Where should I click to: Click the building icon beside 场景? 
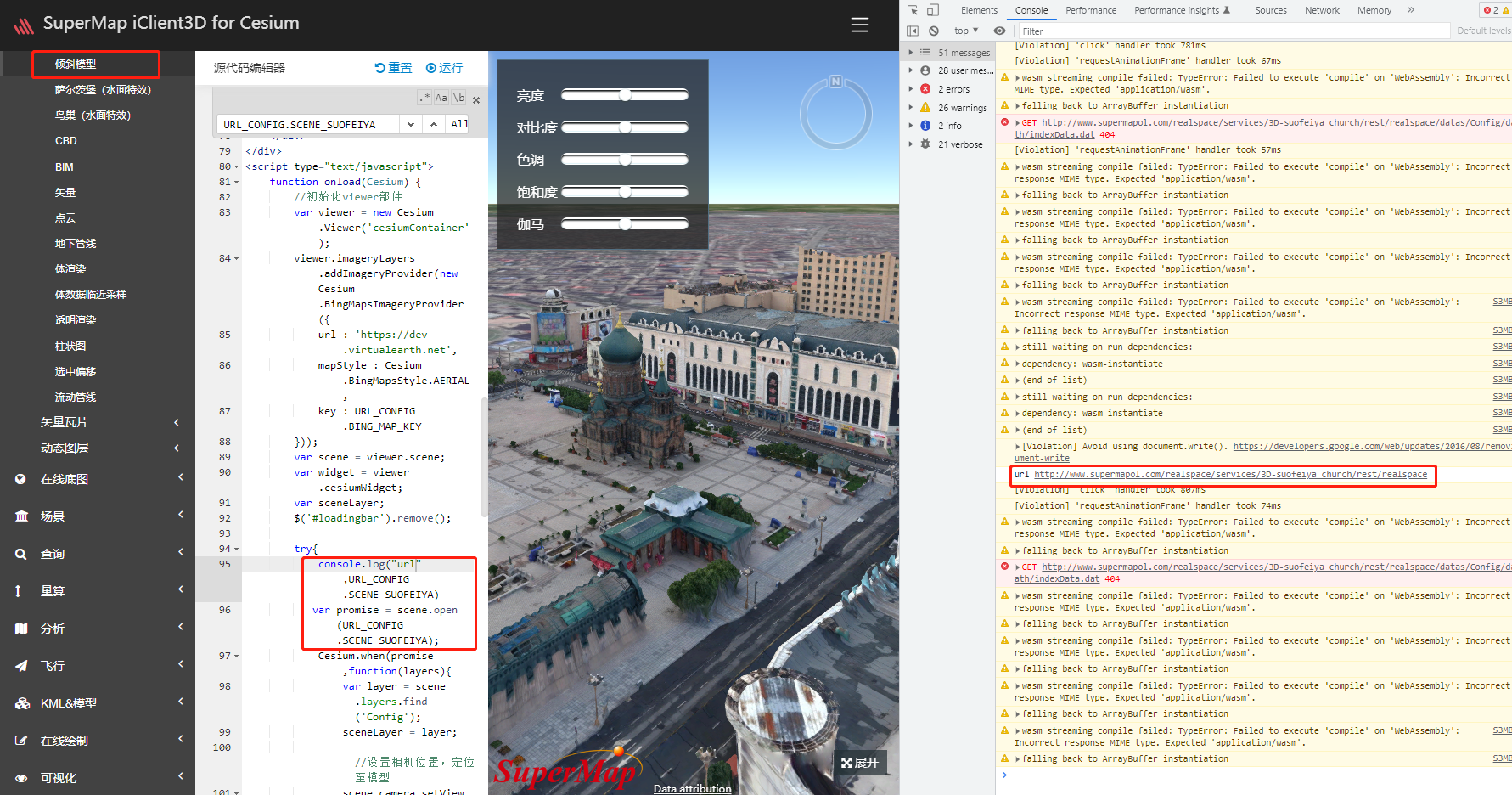tap(22, 516)
